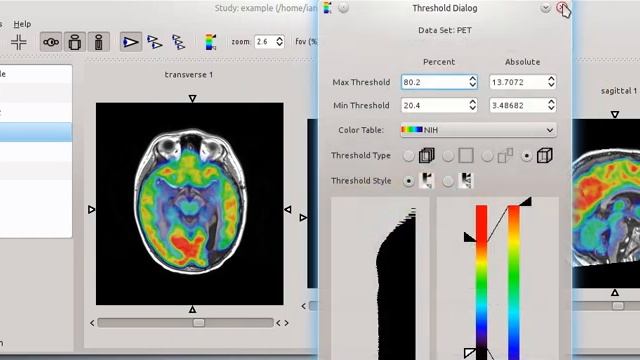This screenshot has width=640, height=360.
Task: Select second Threshold Type radio (single square)
Action: [448, 156]
